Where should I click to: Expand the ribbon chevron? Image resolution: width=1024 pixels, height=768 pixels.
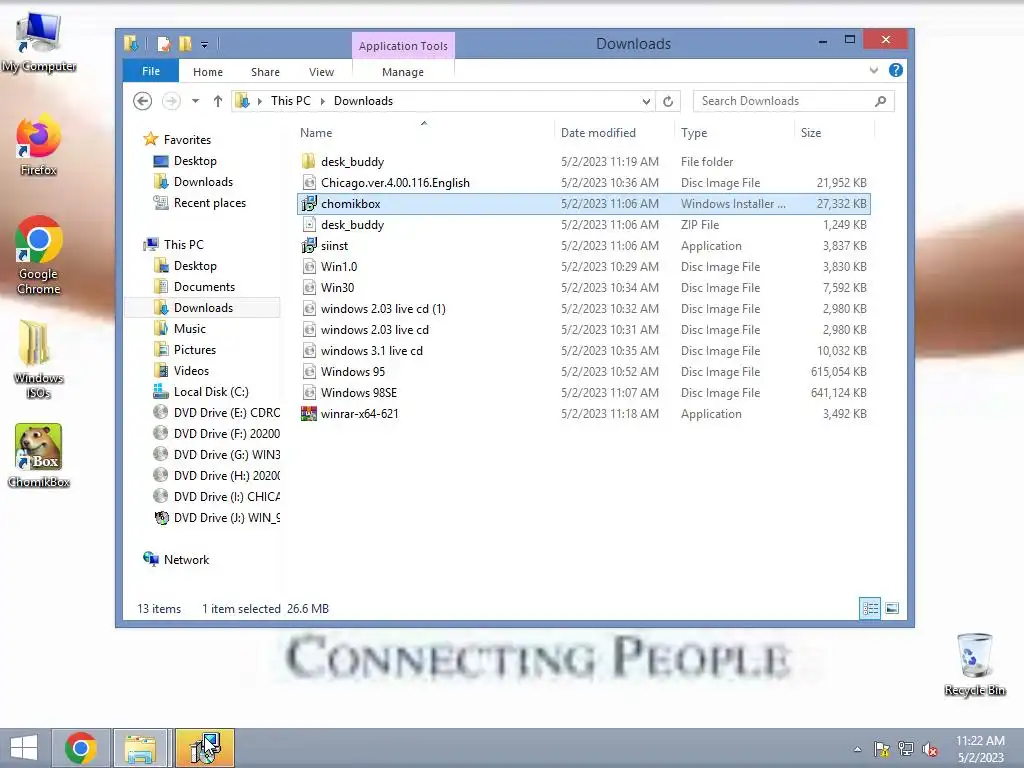point(874,71)
